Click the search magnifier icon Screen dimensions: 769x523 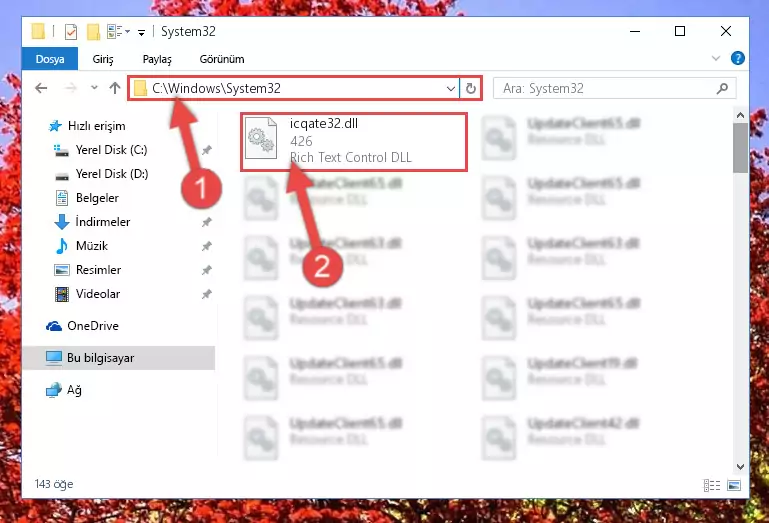(x=722, y=88)
